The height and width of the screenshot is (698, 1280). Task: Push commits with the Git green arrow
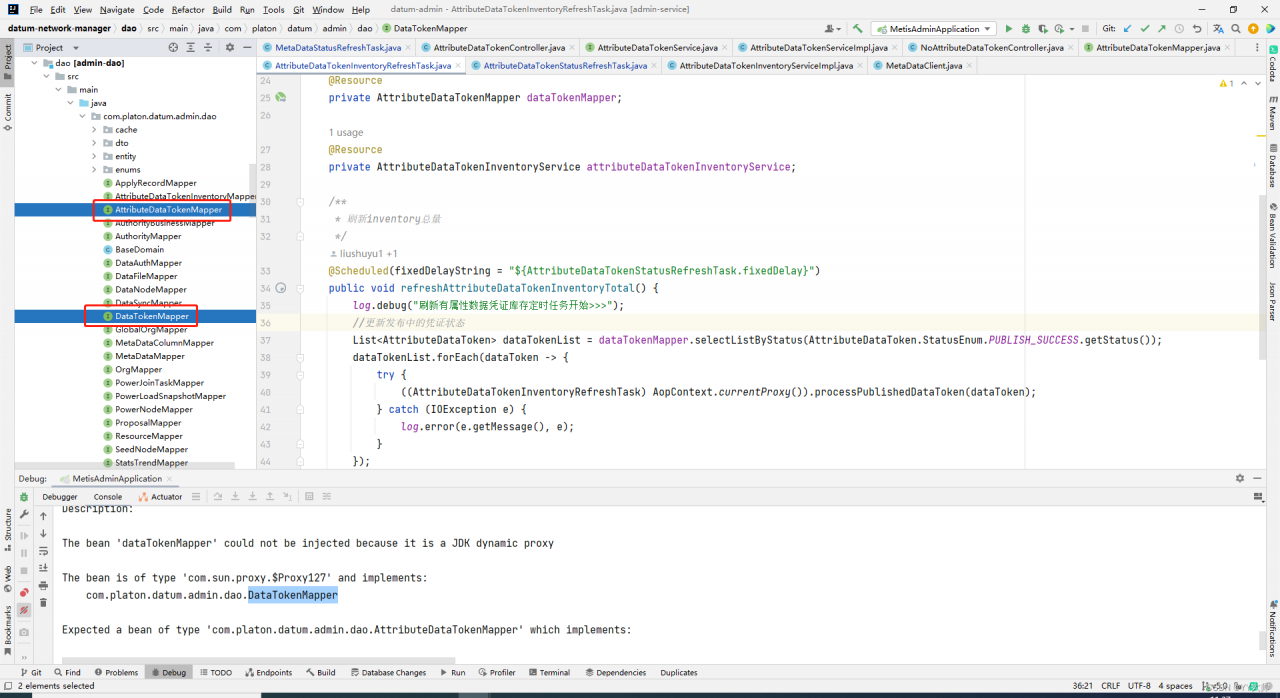(x=1162, y=29)
